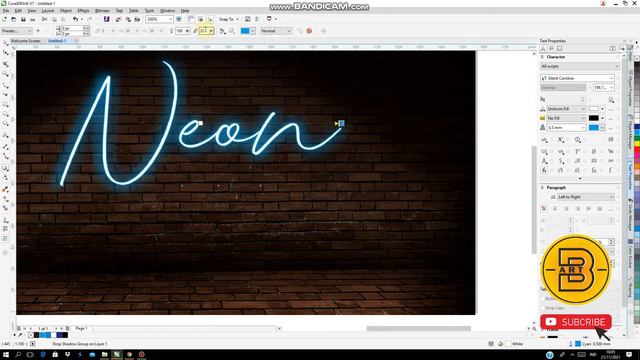Click the Windows Start button
The height and width of the screenshot is (360, 640).
point(6,355)
